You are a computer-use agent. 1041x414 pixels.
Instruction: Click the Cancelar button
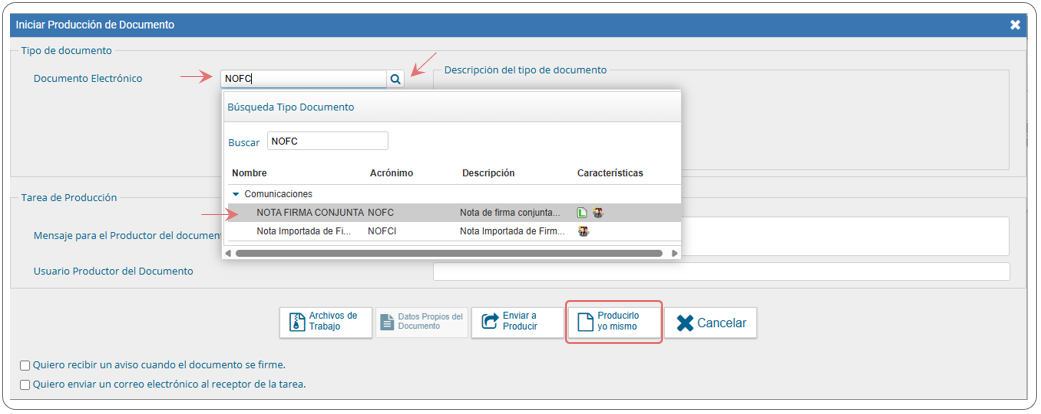pyautogui.click(x=710, y=323)
